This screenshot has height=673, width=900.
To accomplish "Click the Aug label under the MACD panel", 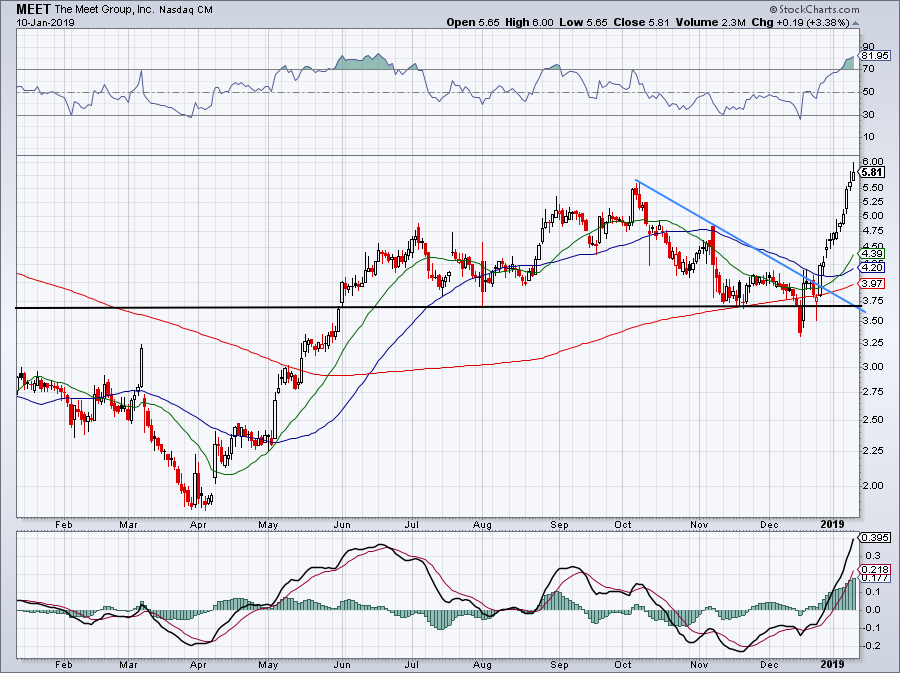I will tap(482, 665).
